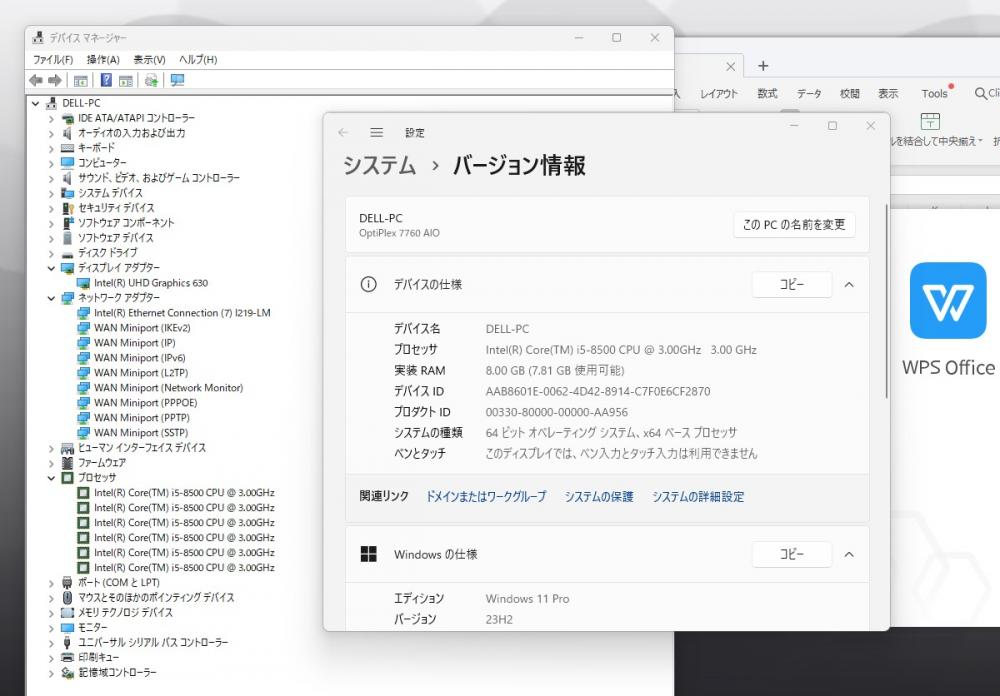1000x696 pixels.
Task: Collapse the デバイスの仕様 section chevron
Action: [849, 285]
